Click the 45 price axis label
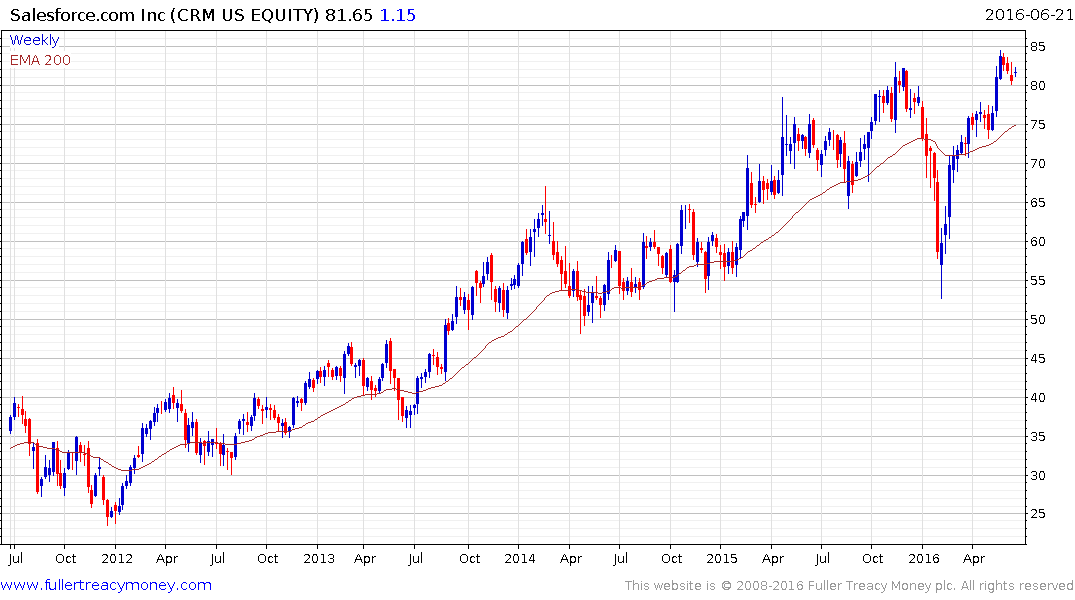Screen dimensions: 1075x600 pyautogui.click(x=1037, y=359)
